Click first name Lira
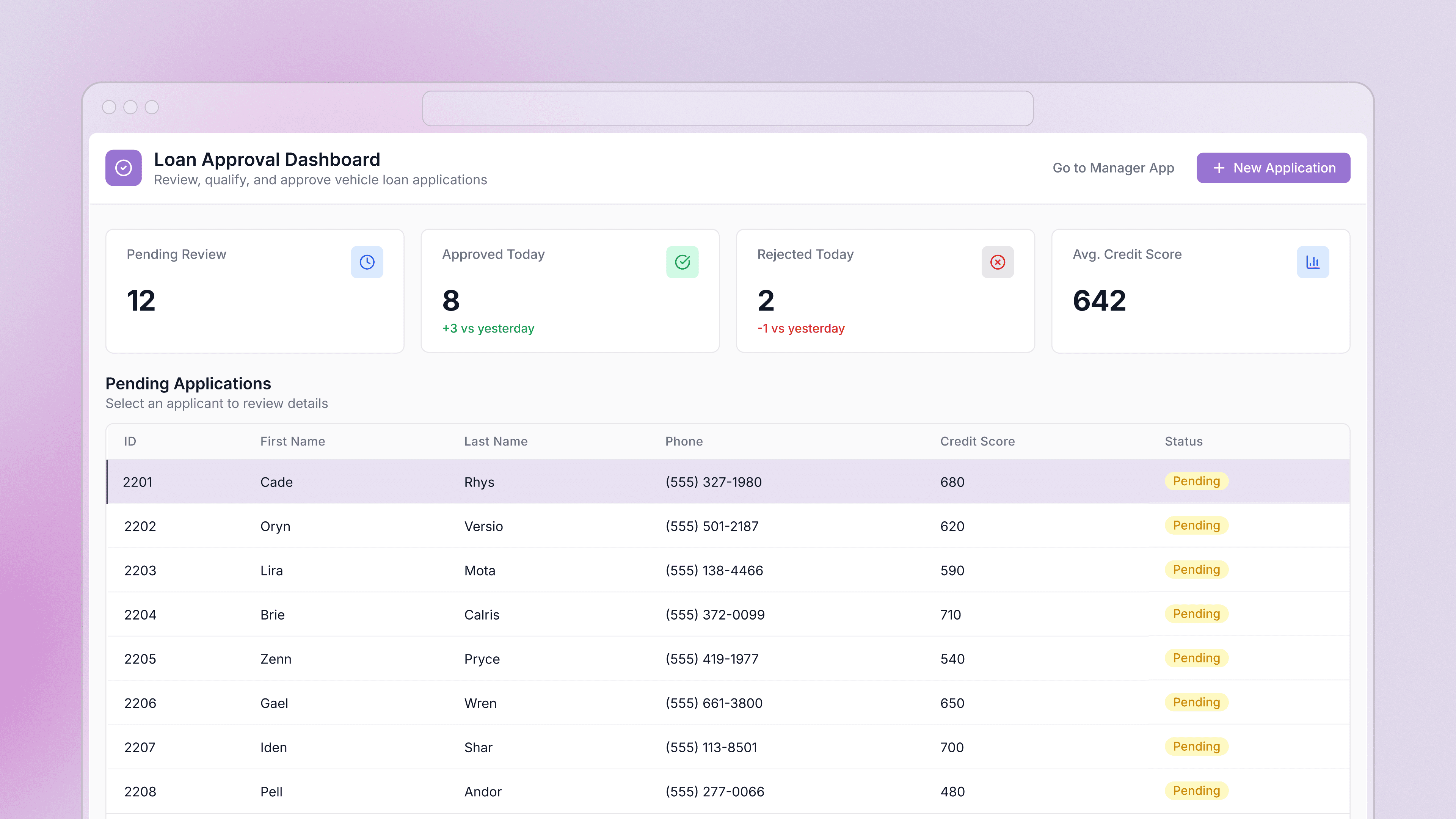The image size is (1456, 819). point(271,570)
